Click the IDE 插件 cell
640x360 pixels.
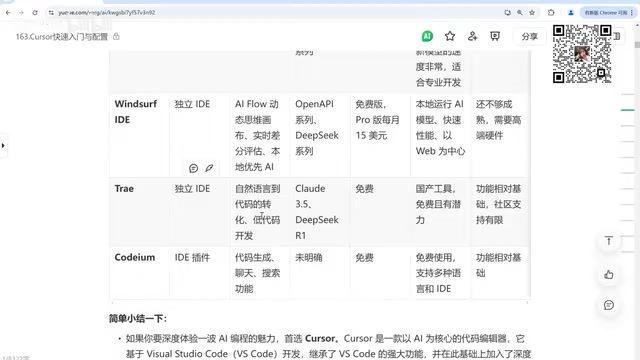pyautogui.click(x=200, y=272)
